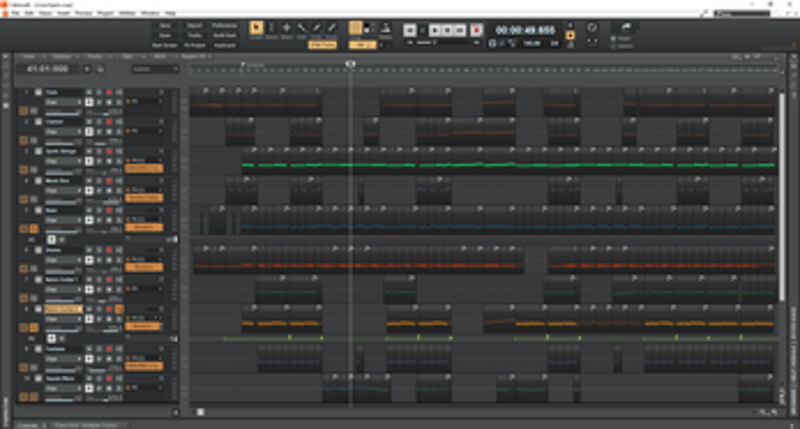Open Bass instrument plugin button
Viewport: 800px width, 429px height.
click(144, 227)
